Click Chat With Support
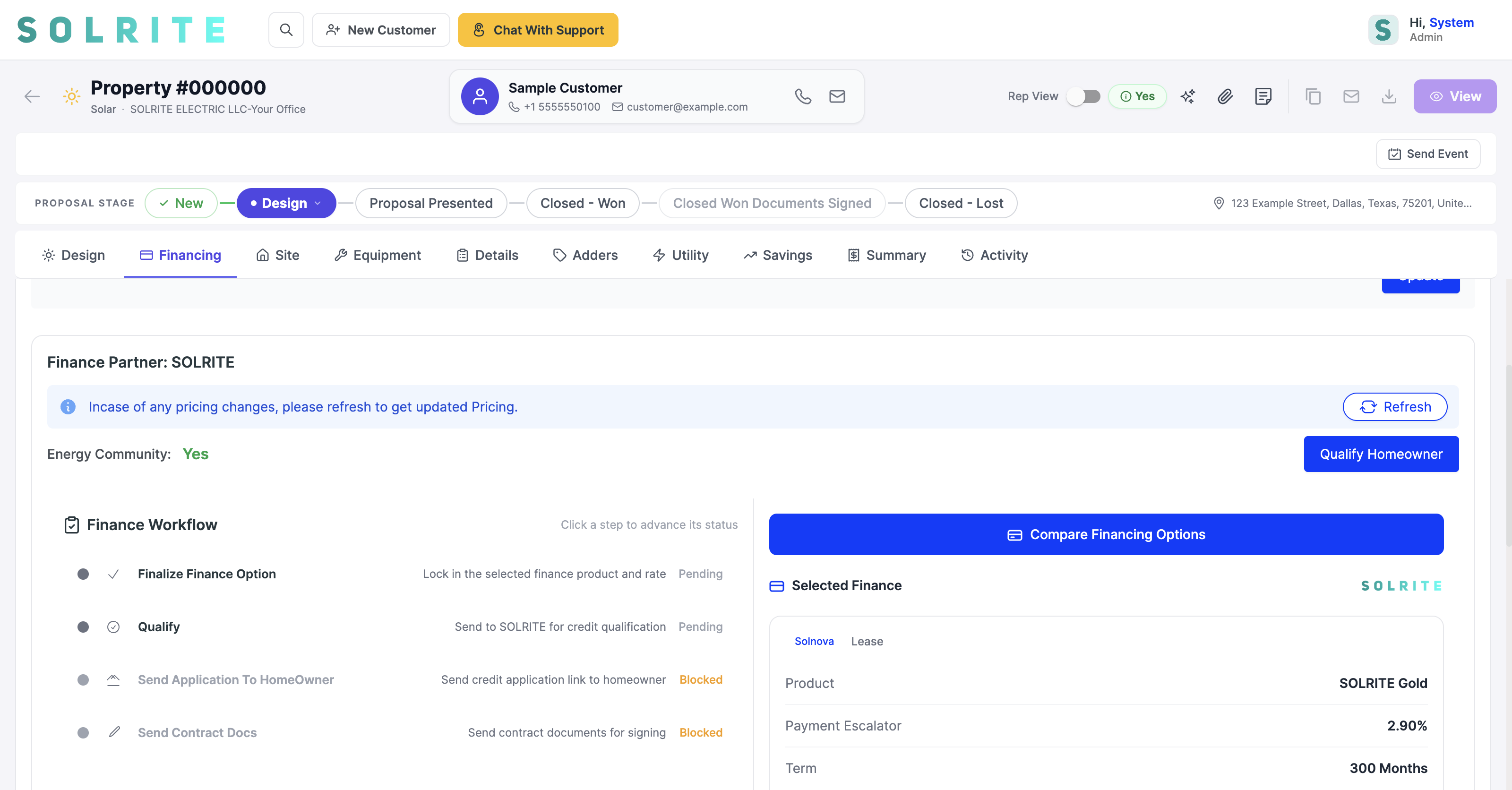 point(538,30)
